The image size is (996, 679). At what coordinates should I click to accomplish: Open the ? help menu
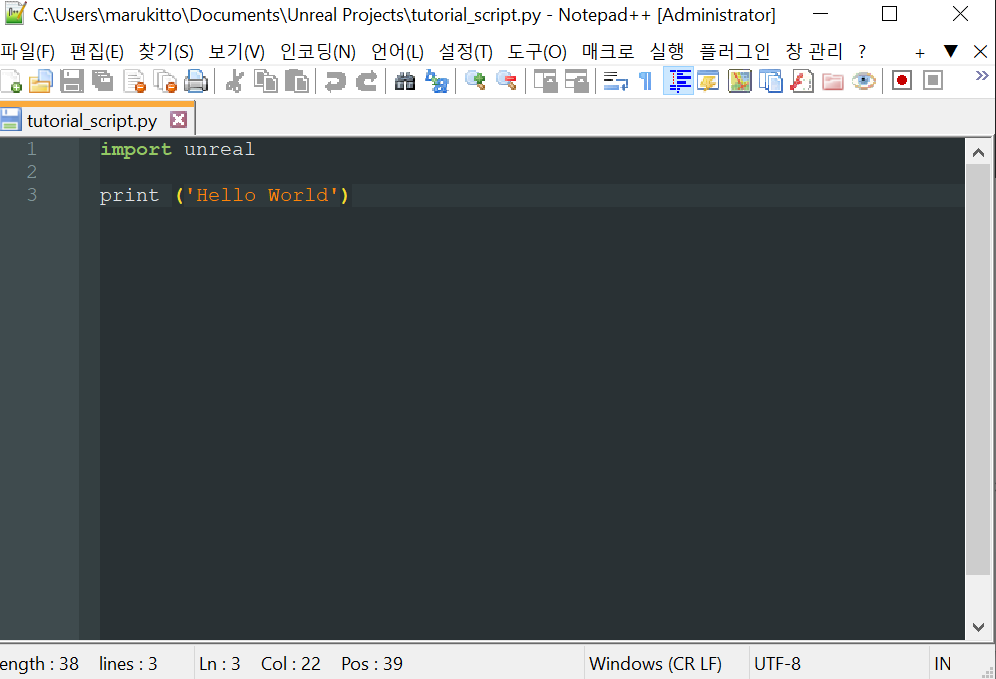[862, 51]
